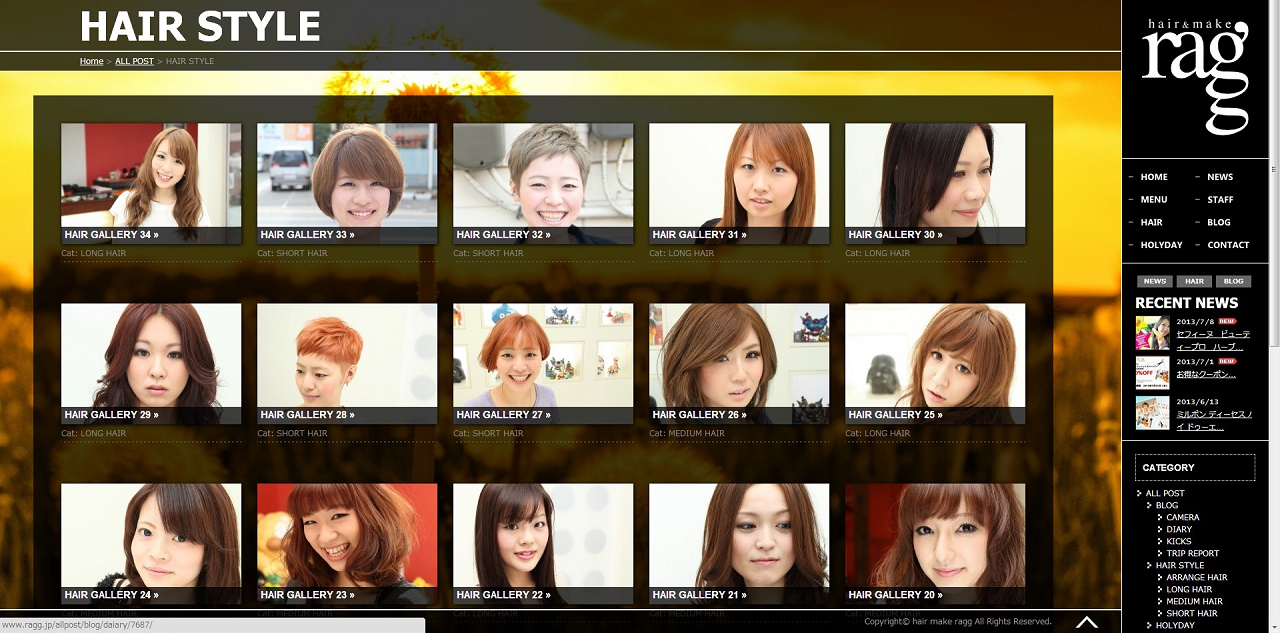Select LONG HAIR in the category tree
1280x633 pixels.
click(1189, 590)
